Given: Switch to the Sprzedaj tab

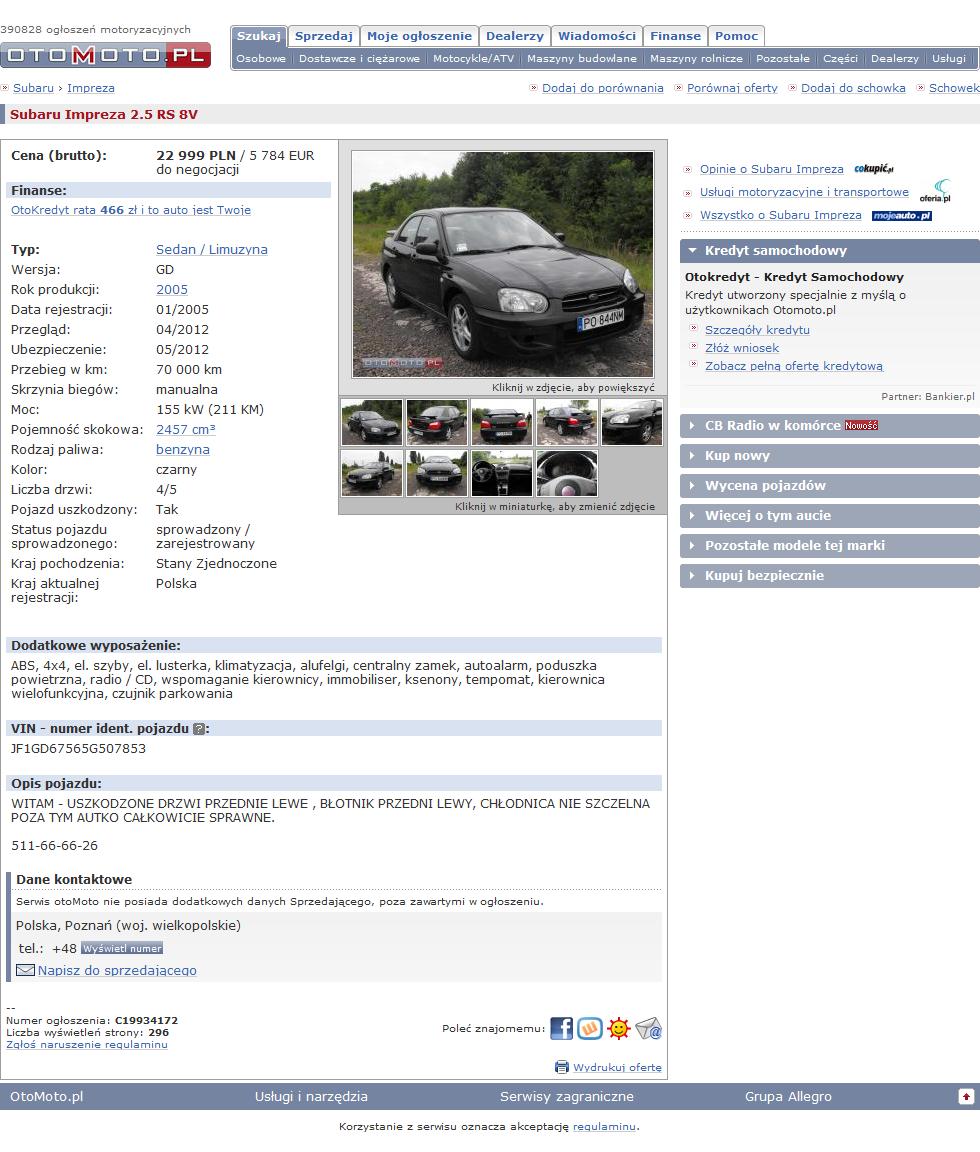Looking at the screenshot, I should point(324,36).
